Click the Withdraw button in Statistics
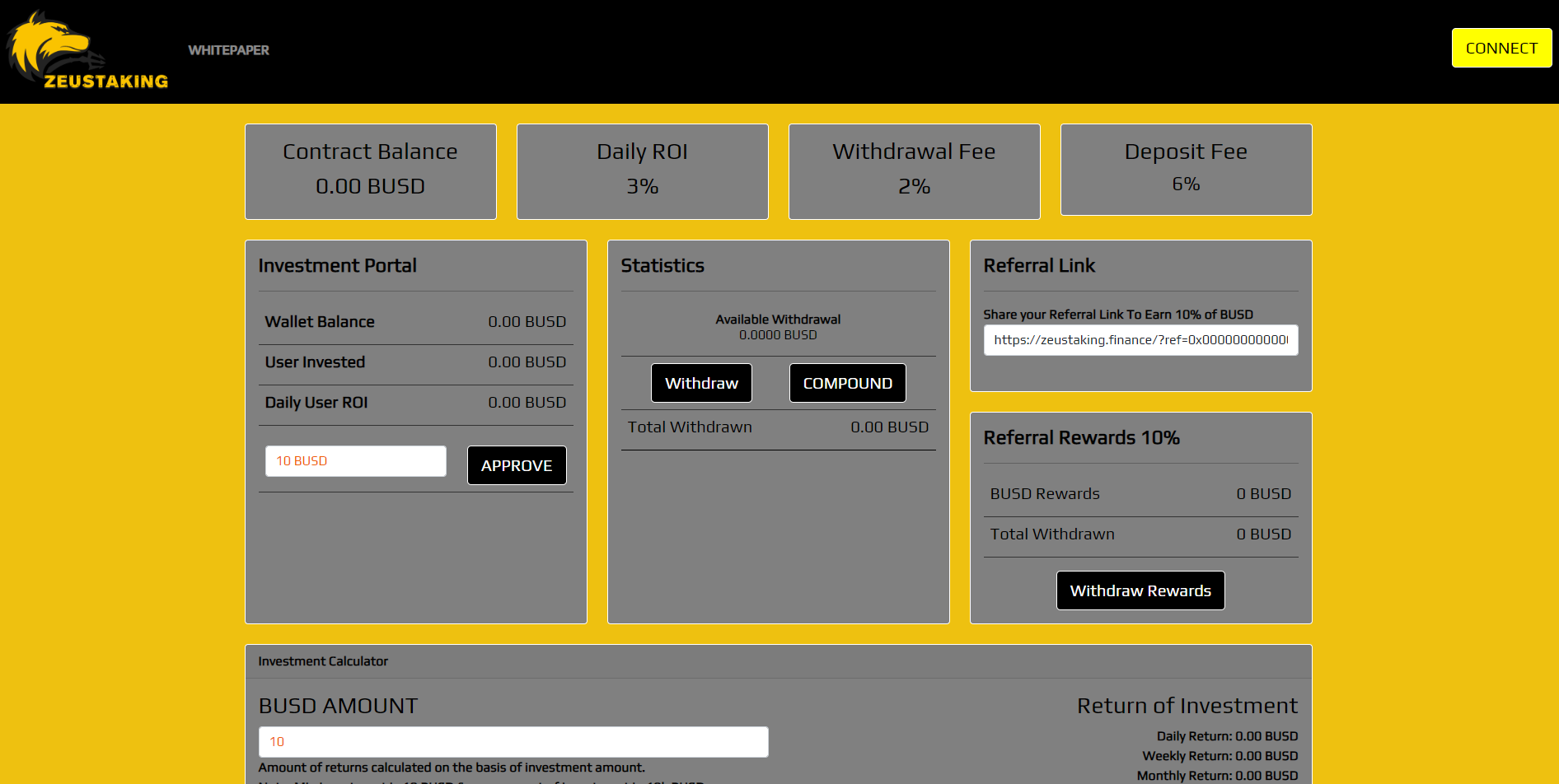Viewport: 1559px width, 784px height. pos(701,383)
